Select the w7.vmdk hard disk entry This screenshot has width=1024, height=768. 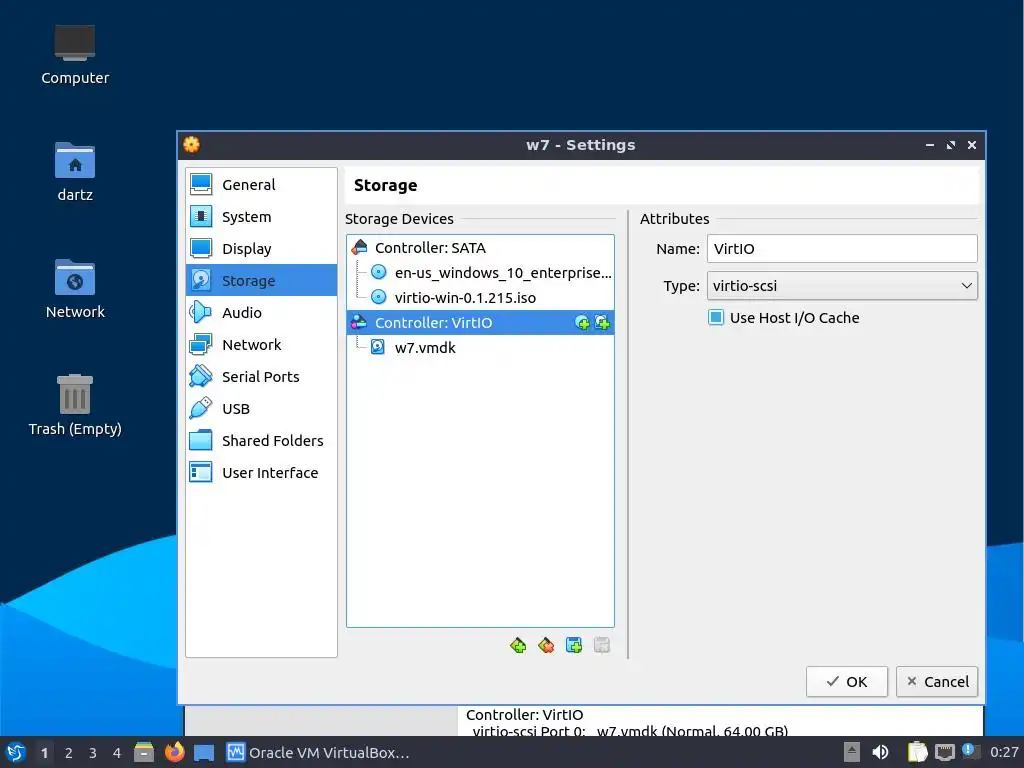pyautogui.click(x=491, y=347)
